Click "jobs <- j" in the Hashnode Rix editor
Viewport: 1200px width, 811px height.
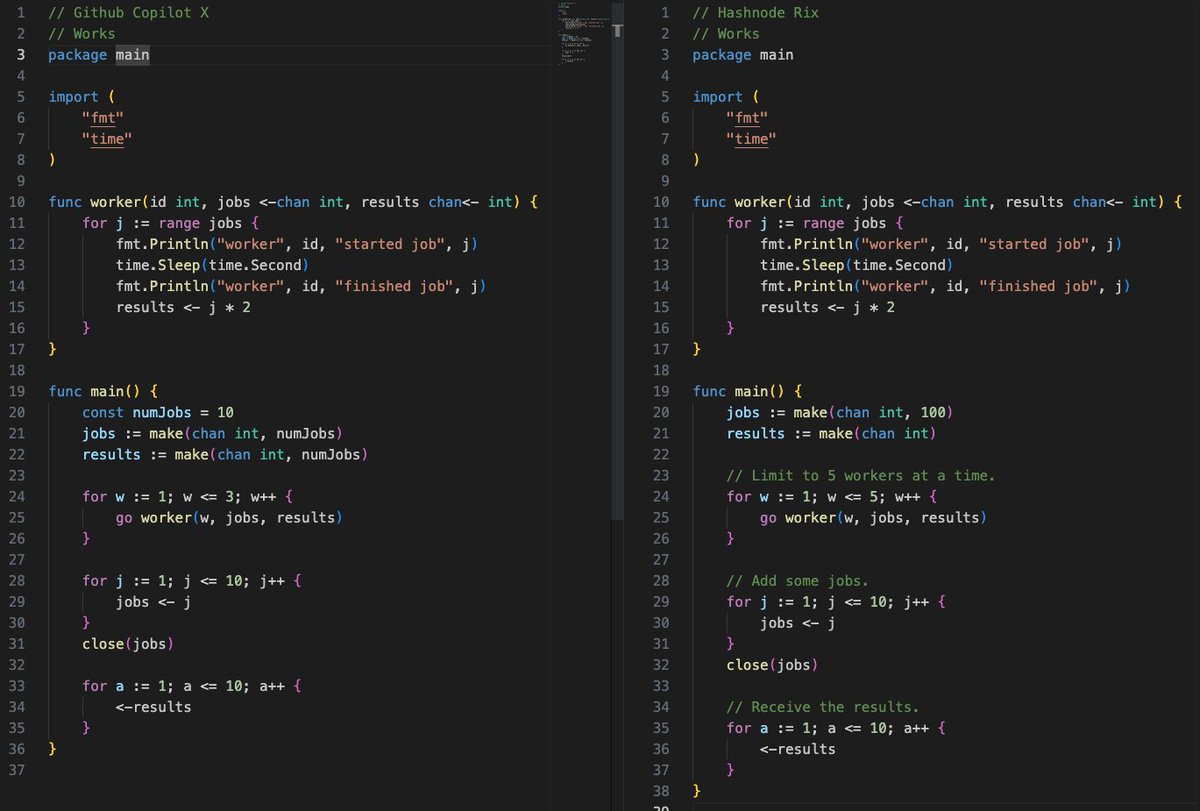(x=797, y=622)
